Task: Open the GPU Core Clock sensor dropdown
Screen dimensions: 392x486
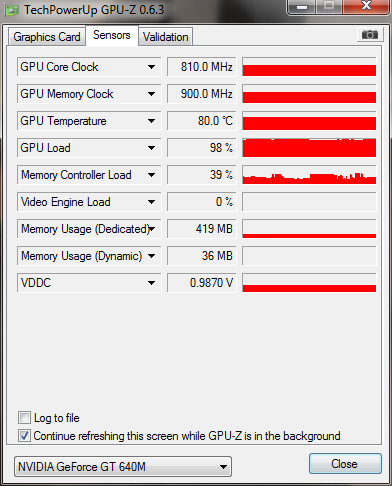Action: (x=151, y=67)
